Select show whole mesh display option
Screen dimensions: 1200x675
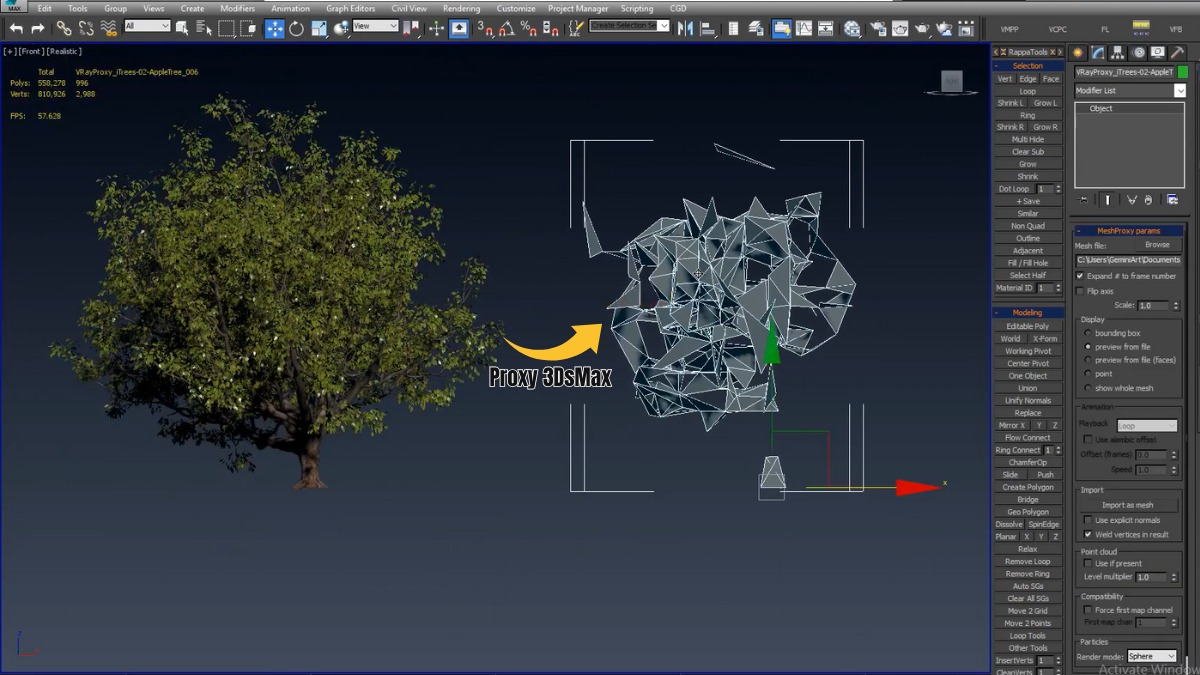tap(1088, 388)
